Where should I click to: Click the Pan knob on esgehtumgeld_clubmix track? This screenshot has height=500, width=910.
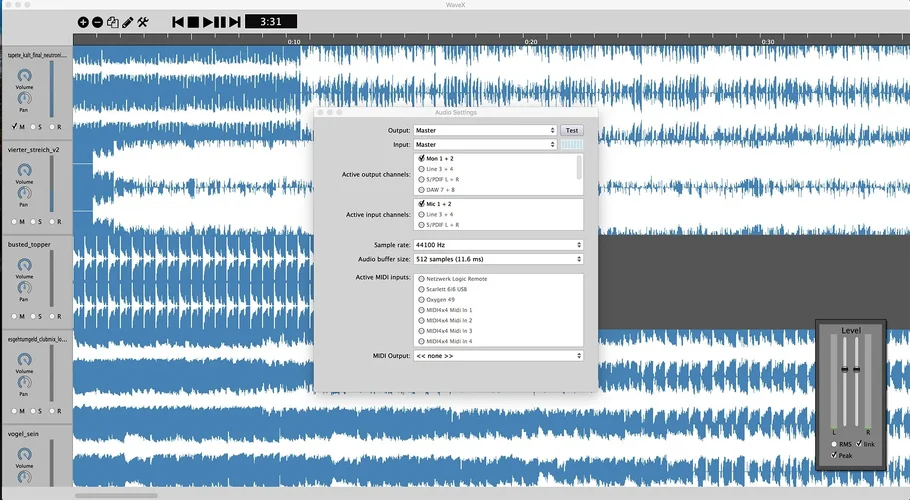tap(24, 382)
